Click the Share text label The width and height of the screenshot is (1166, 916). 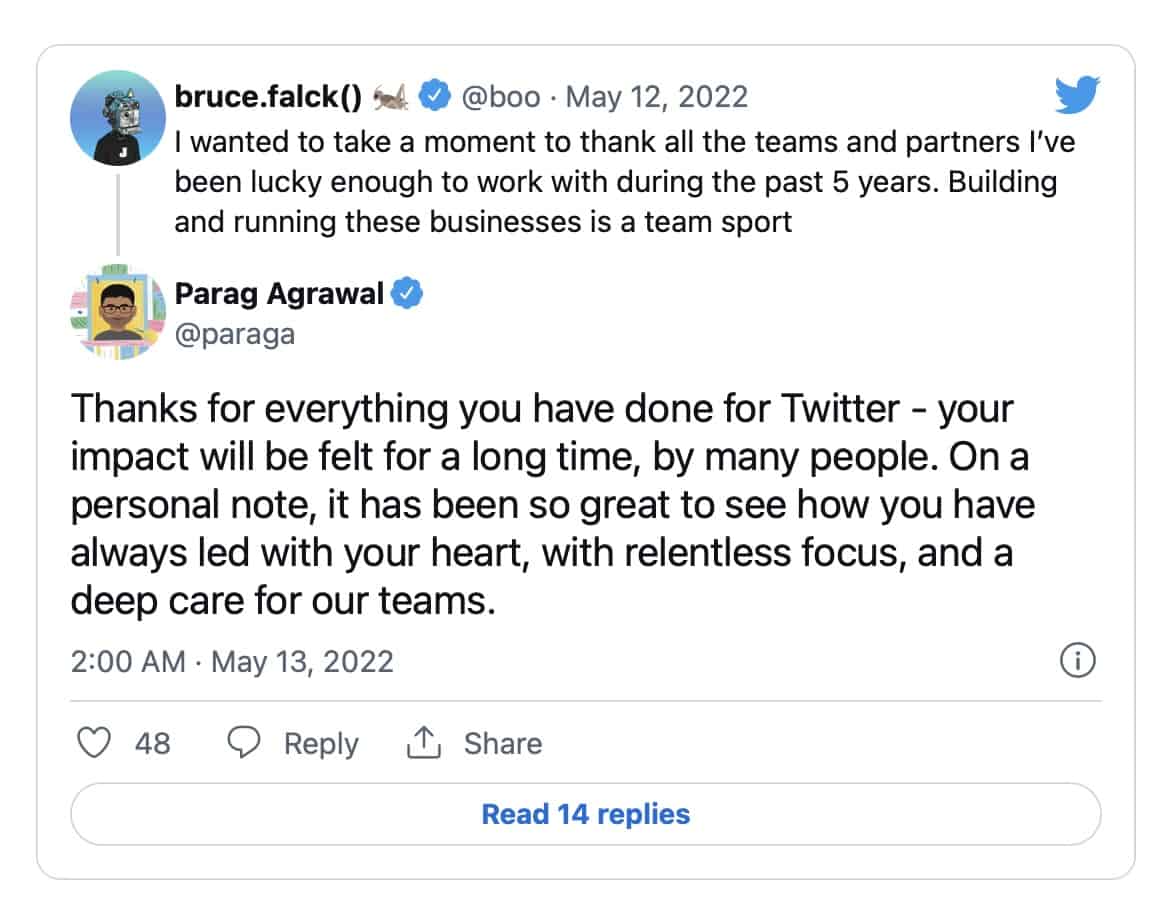pos(503,743)
